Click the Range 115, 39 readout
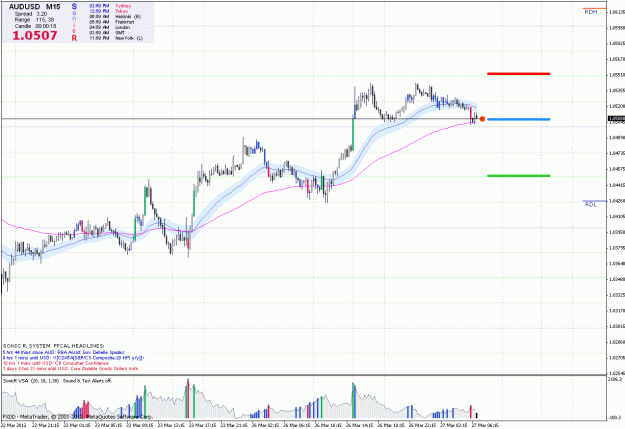625x429 pixels. click(x=34, y=20)
